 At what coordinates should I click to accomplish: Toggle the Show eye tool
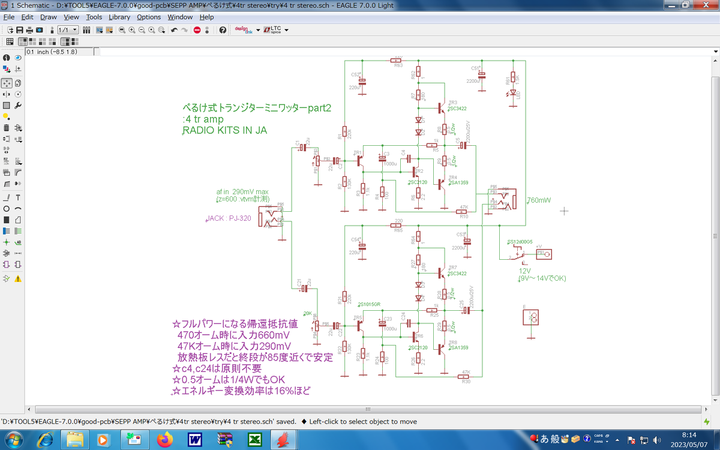tap(18, 58)
